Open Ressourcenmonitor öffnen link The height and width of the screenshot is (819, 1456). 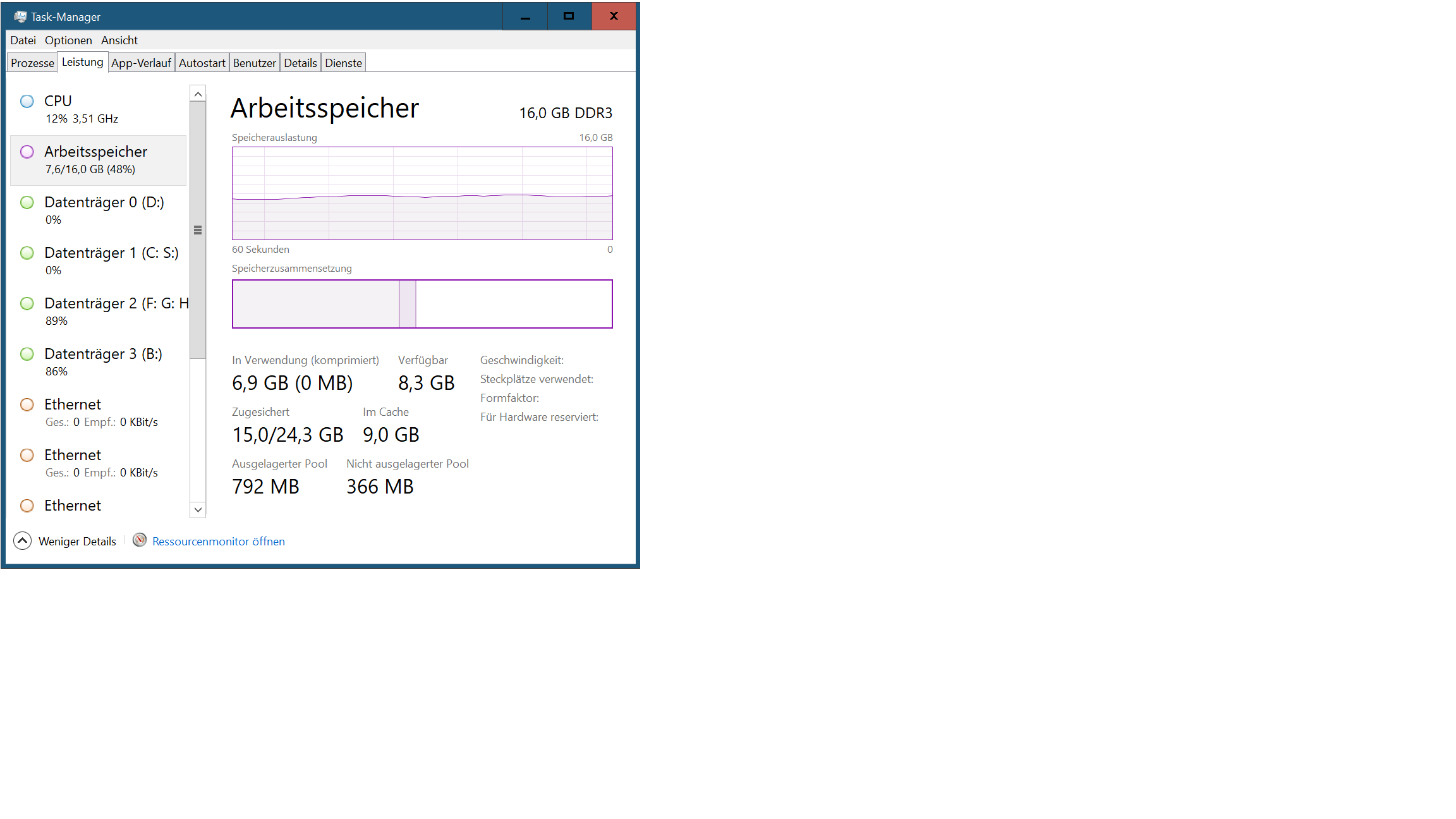tap(218, 541)
